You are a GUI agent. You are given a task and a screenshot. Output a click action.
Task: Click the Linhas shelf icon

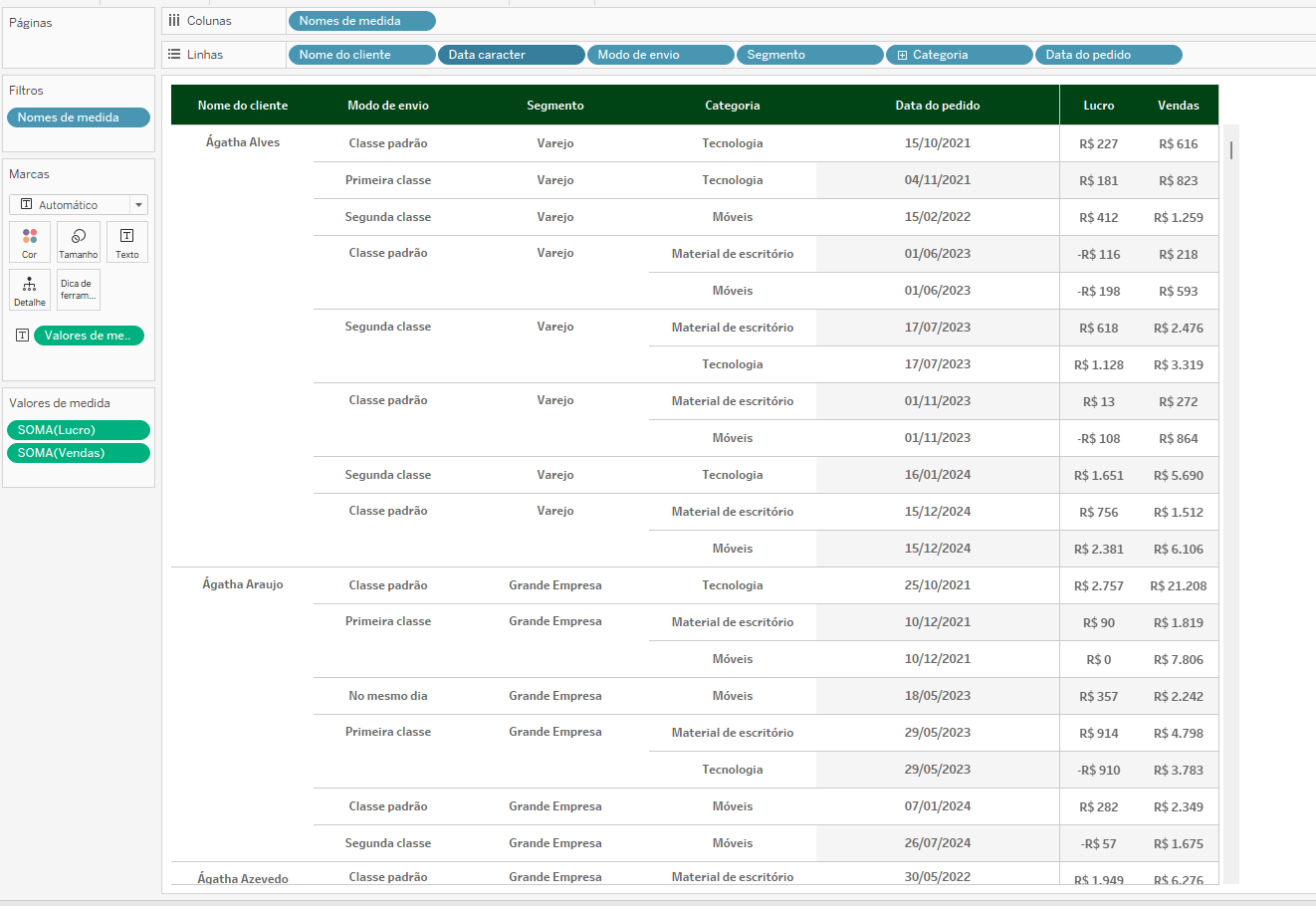point(174,55)
